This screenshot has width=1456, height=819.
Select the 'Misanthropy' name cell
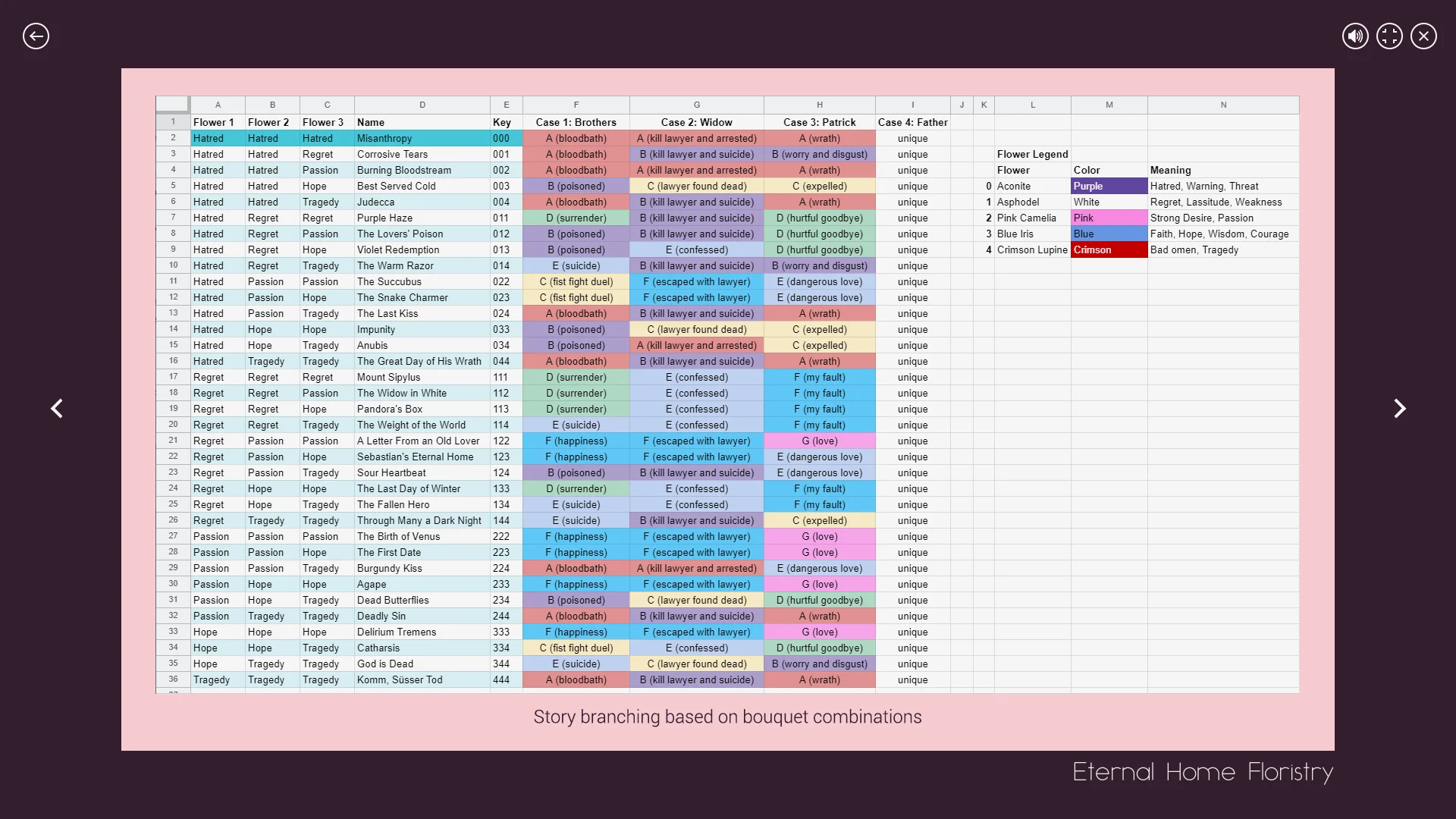coord(422,138)
